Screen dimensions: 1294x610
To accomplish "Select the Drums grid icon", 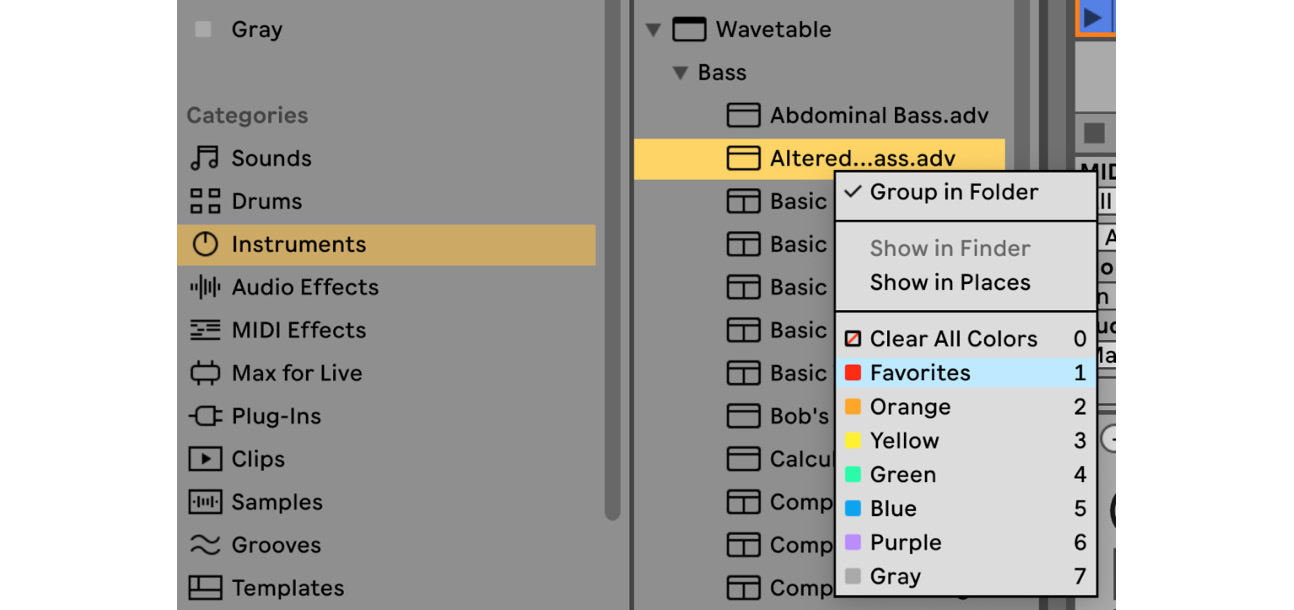I will coord(205,201).
